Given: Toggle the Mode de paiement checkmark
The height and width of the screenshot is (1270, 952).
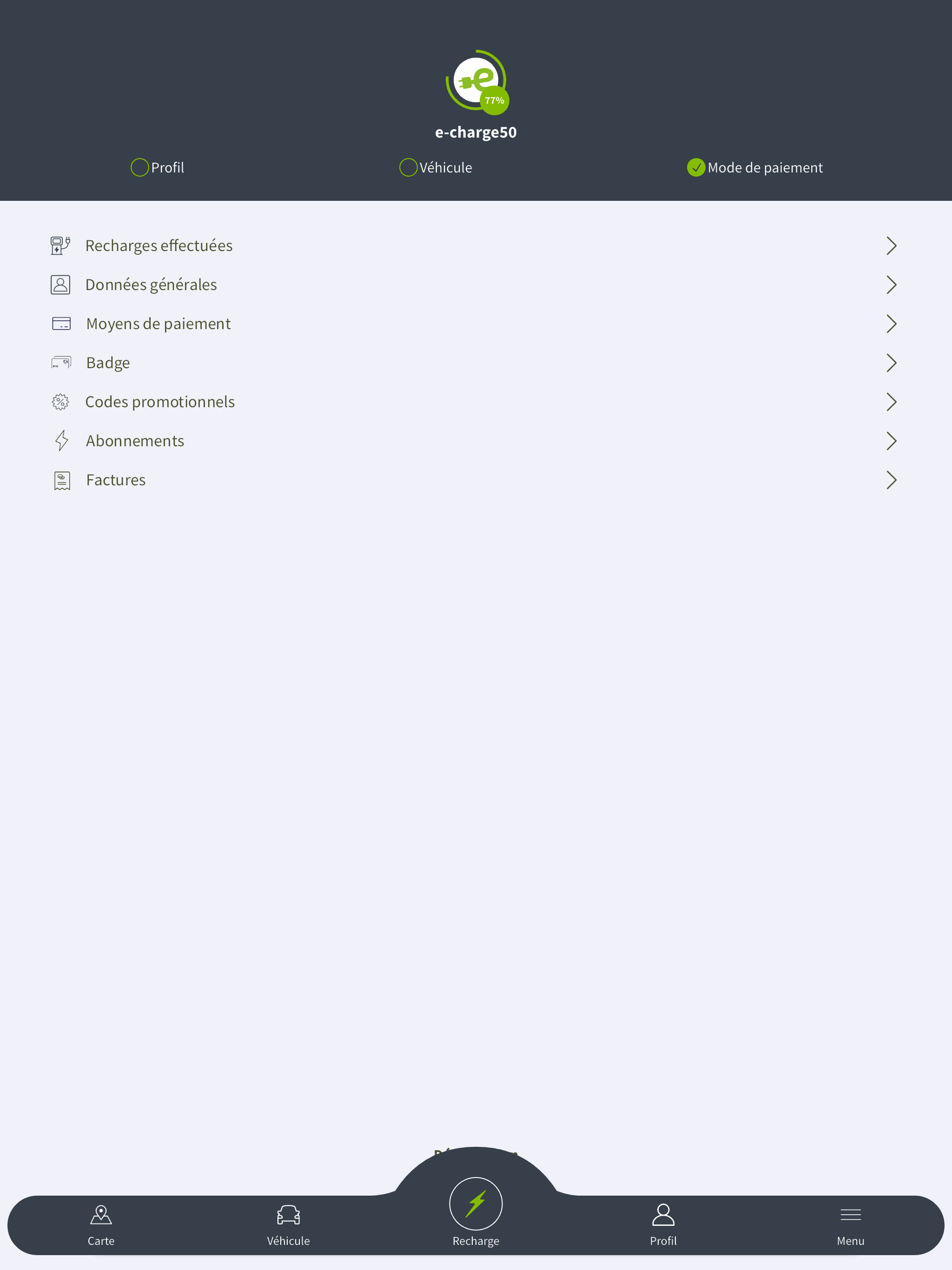Looking at the screenshot, I should pos(696,168).
